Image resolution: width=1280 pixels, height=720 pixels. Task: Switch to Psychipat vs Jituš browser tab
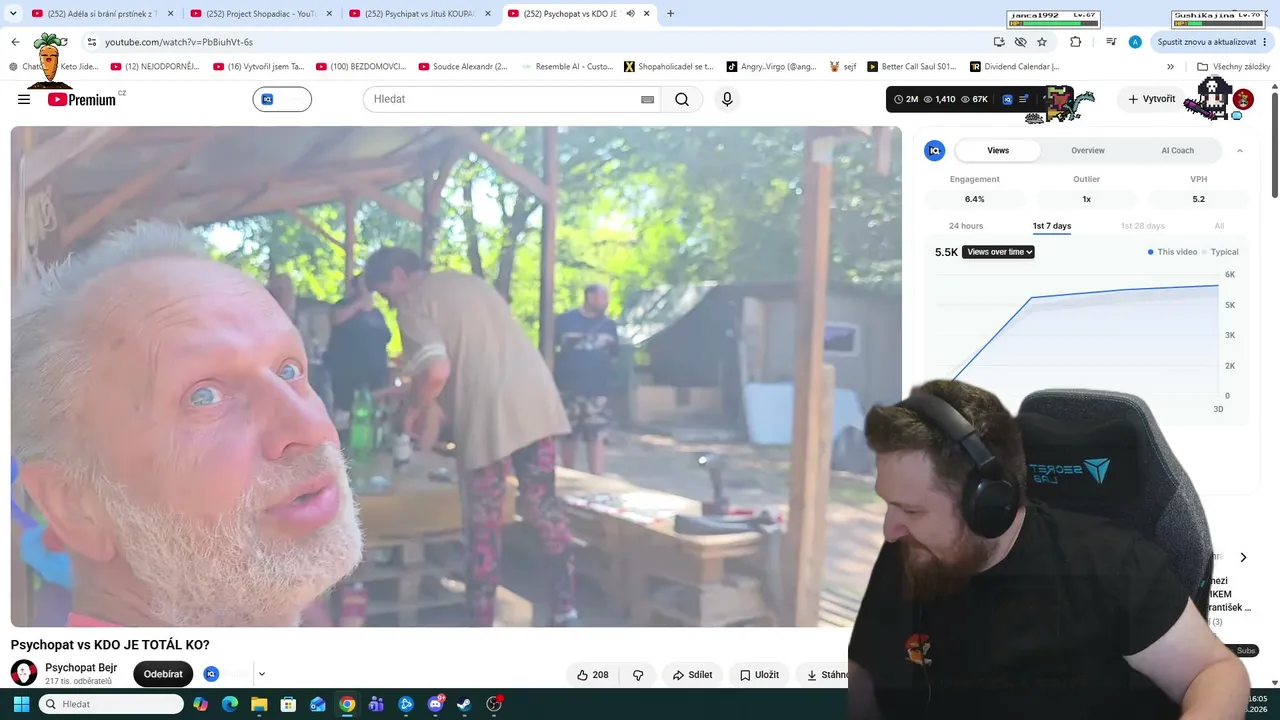[x=419, y=14]
